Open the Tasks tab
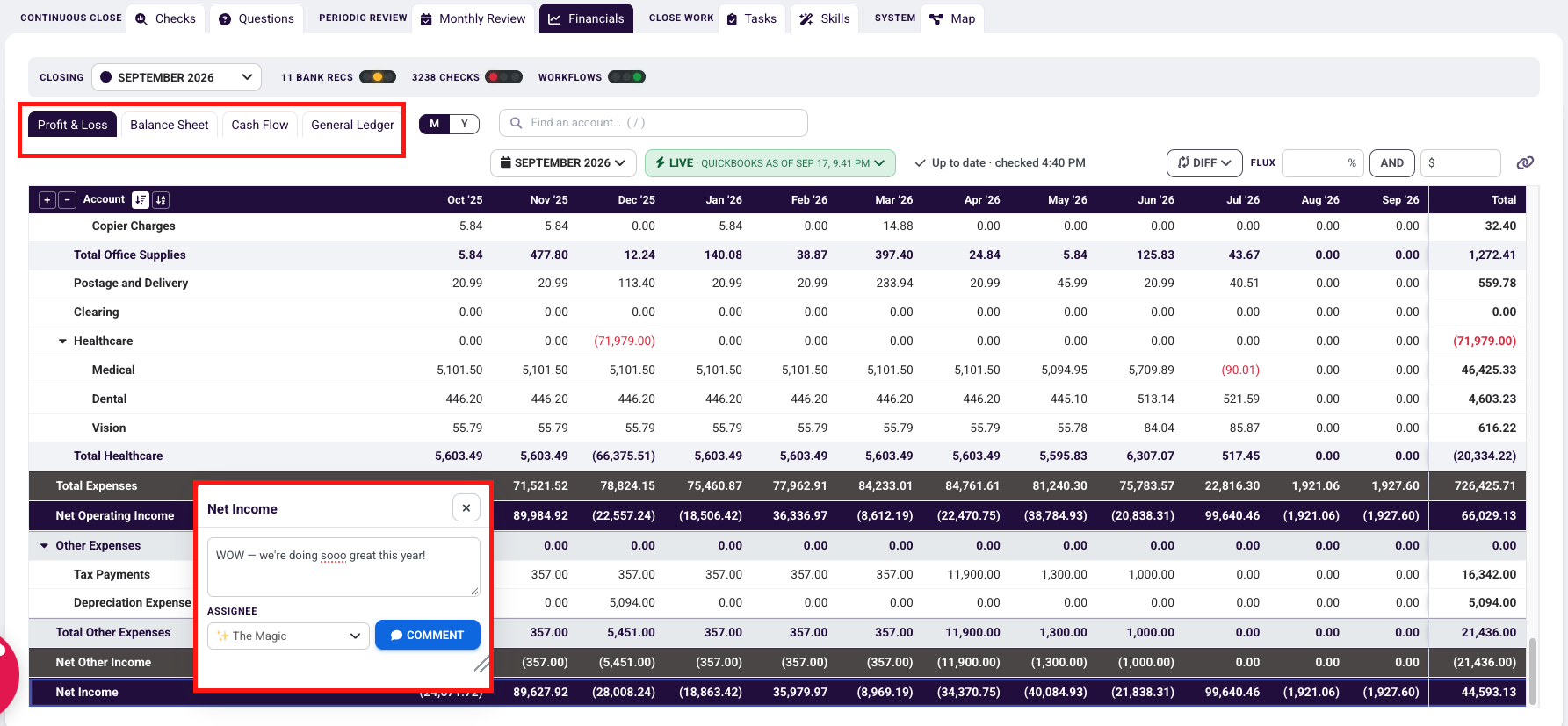The height and width of the screenshot is (726, 1568). pyautogui.click(x=751, y=18)
